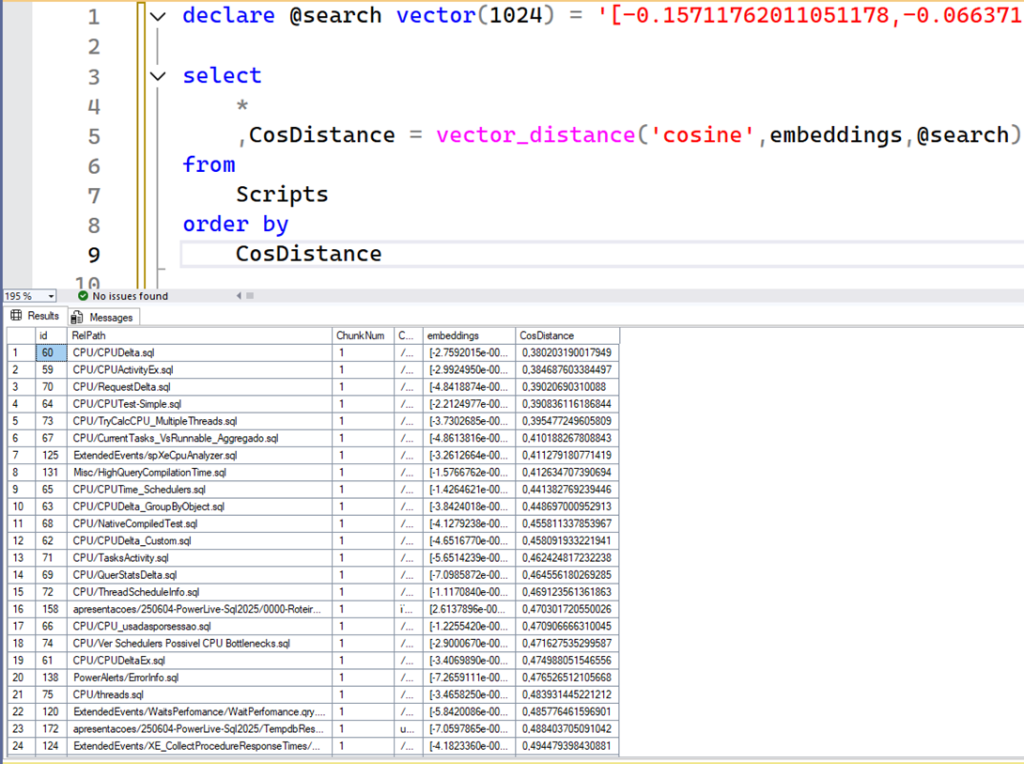Click the grid icon on the Results tab
The height and width of the screenshot is (764, 1024).
pos(16,316)
